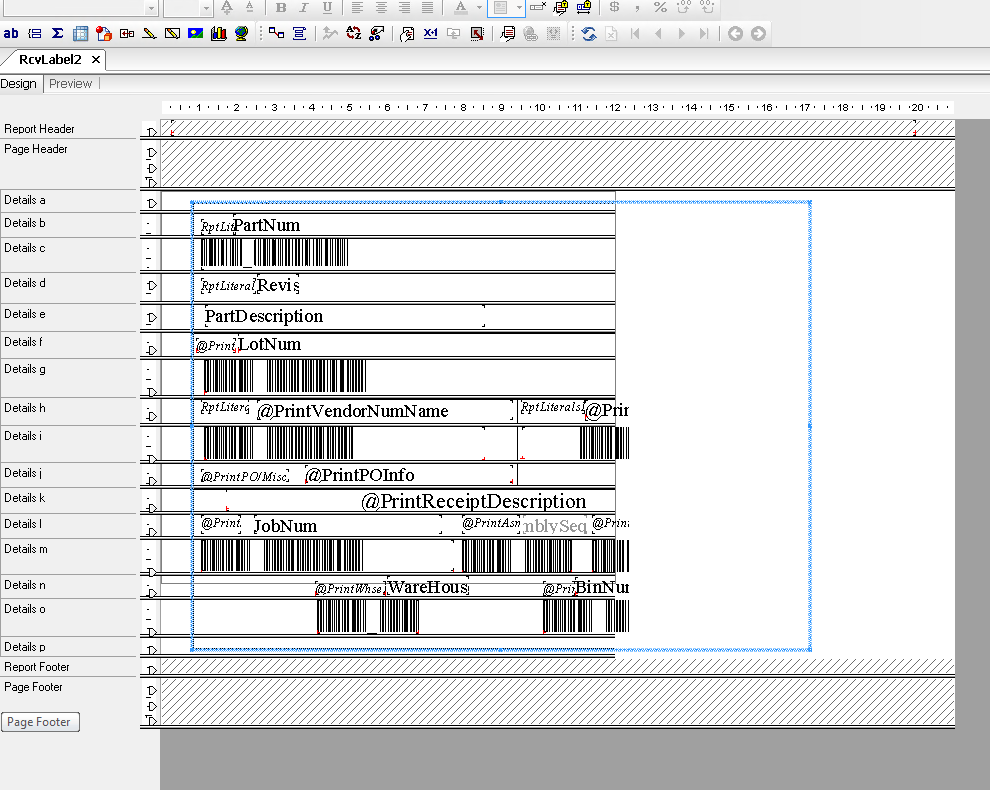Select the Insert Text Object tool
Screen dimensions: 990x790
[x=11, y=33]
